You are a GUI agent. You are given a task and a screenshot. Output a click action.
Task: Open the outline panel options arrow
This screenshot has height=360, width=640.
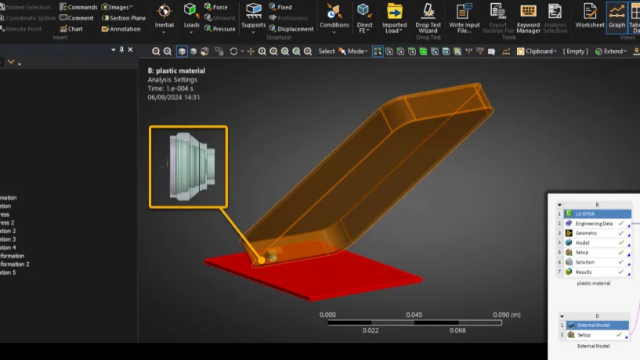113,50
